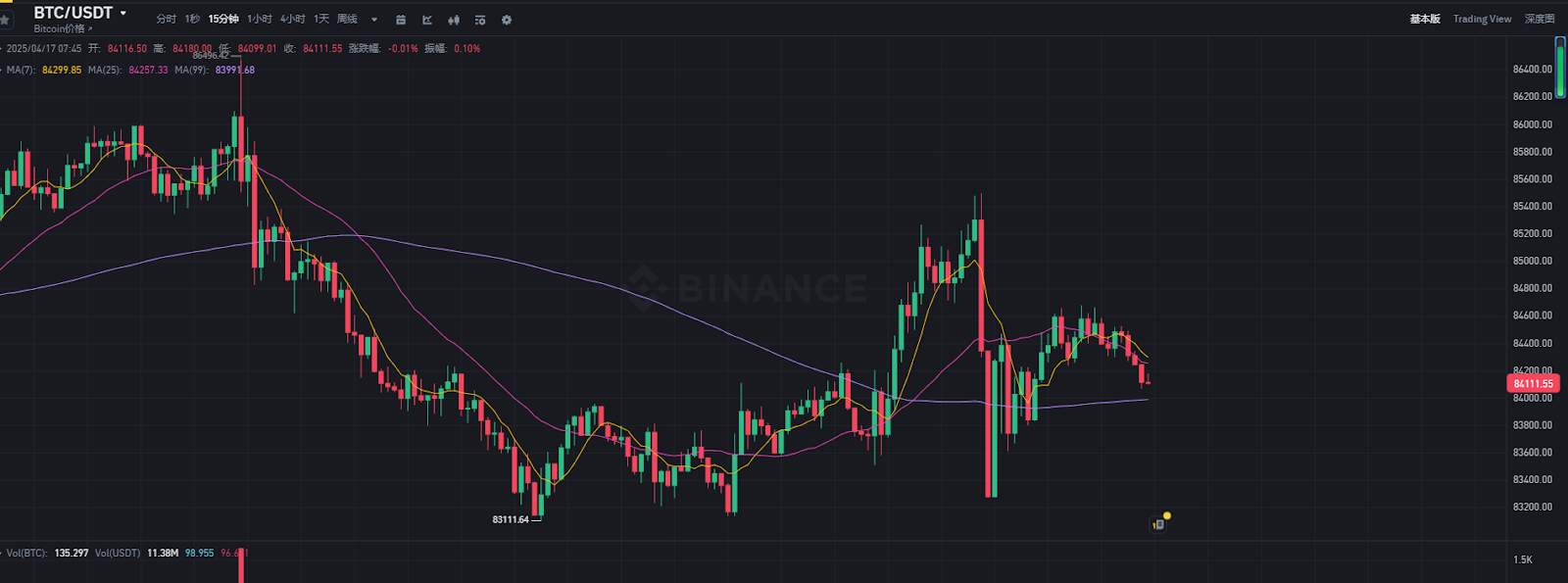The image size is (1568, 583).
Task: Click the favorite star icon
Action: [5, 20]
